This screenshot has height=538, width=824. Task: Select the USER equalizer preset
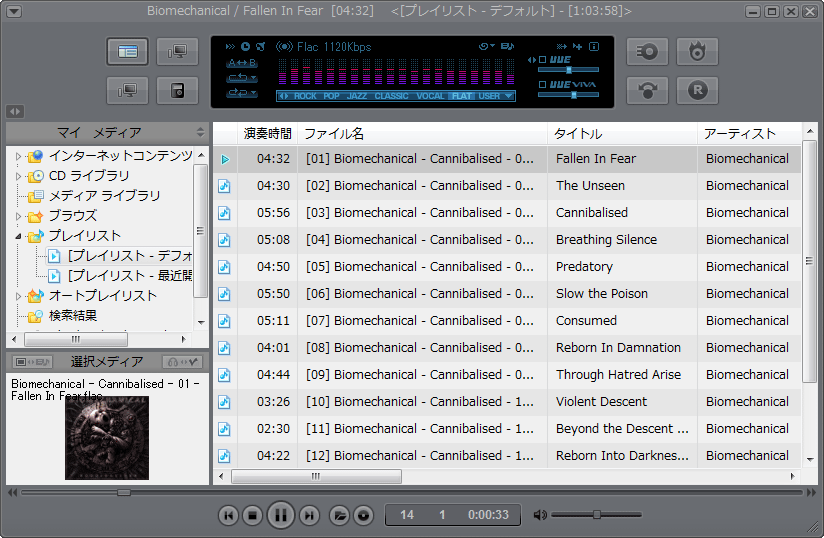coord(489,96)
